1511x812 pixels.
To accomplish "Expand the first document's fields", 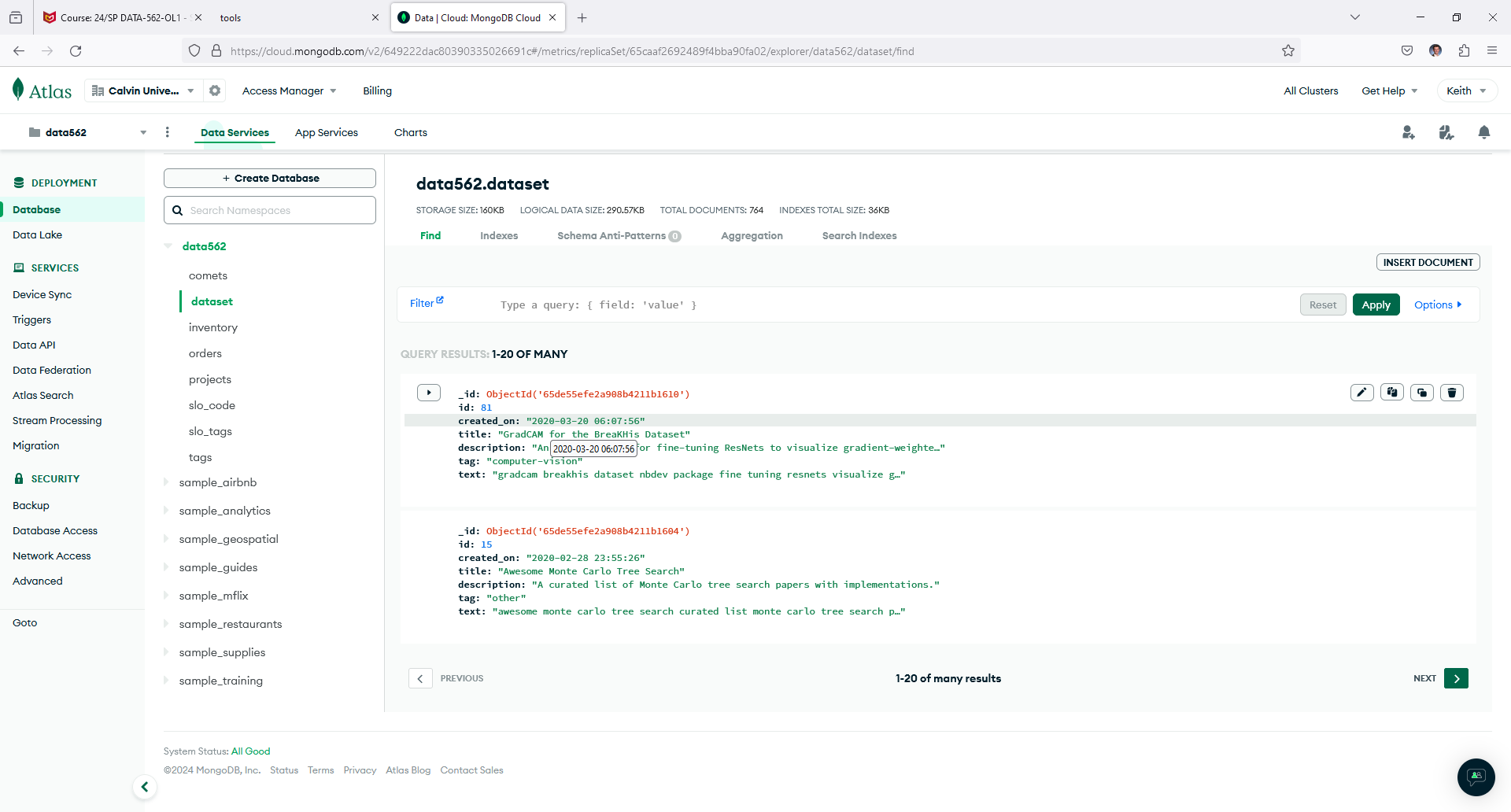I will (x=428, y=393).
